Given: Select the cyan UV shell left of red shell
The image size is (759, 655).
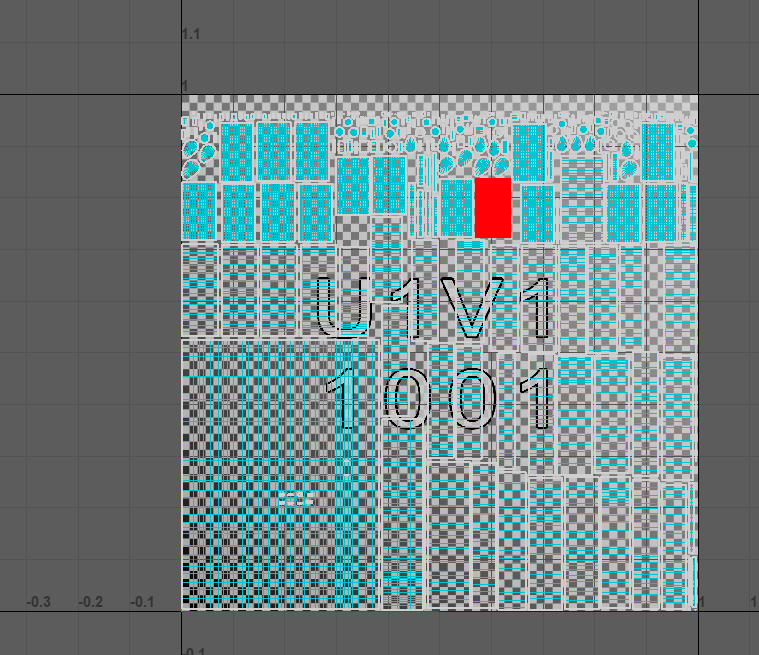Looking at the screenshot, I should [457, 207].
